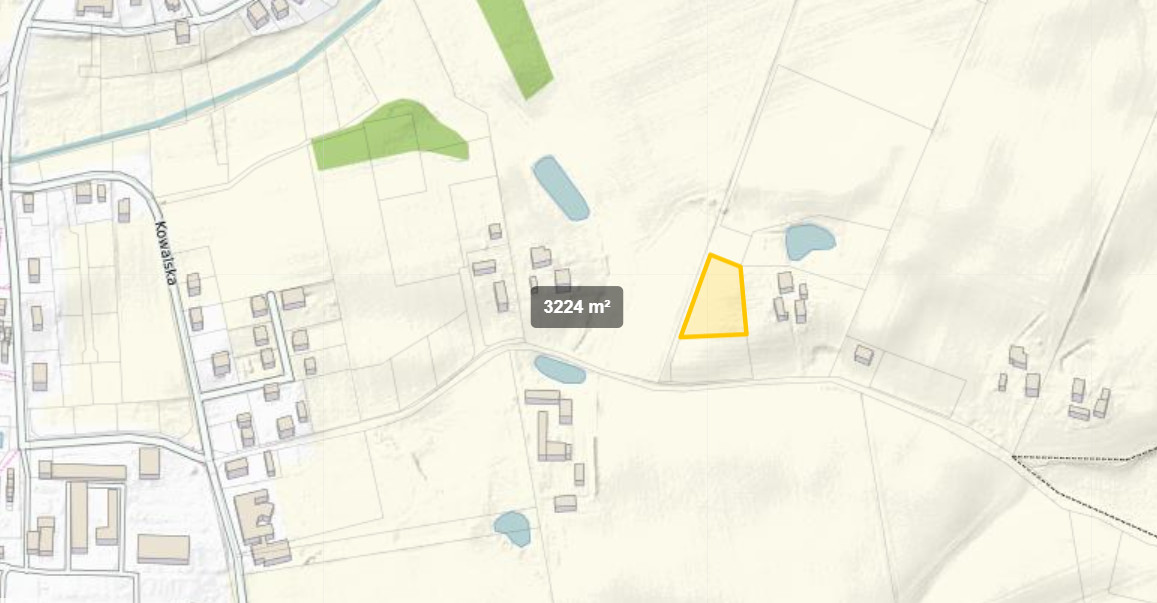1157x603 pixels.
Task: Select the narrow green forest strip at top
Action: click(516, 46)
